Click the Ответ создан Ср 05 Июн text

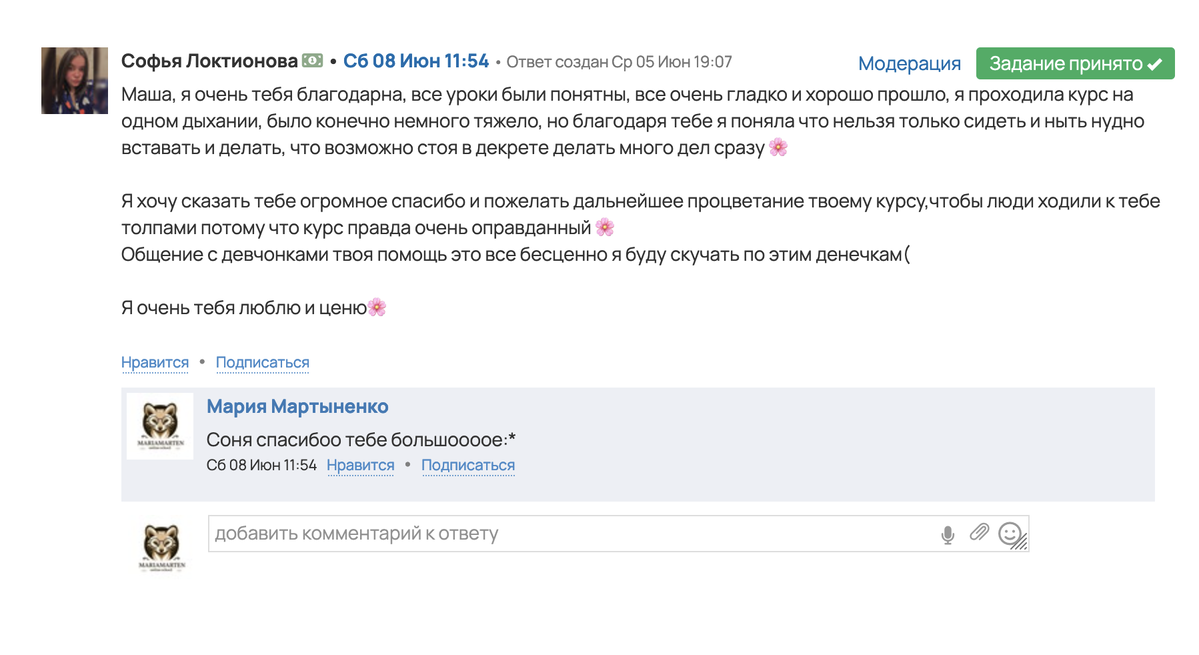point(619,62)
